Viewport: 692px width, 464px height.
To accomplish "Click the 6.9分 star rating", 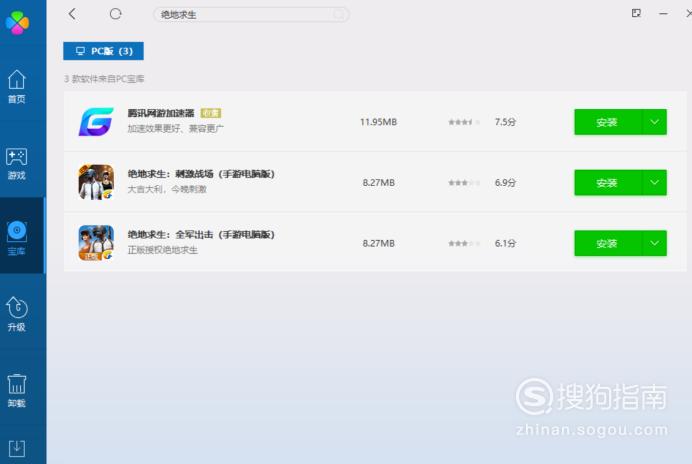I will pyautogui.click(x=464, y=183).
